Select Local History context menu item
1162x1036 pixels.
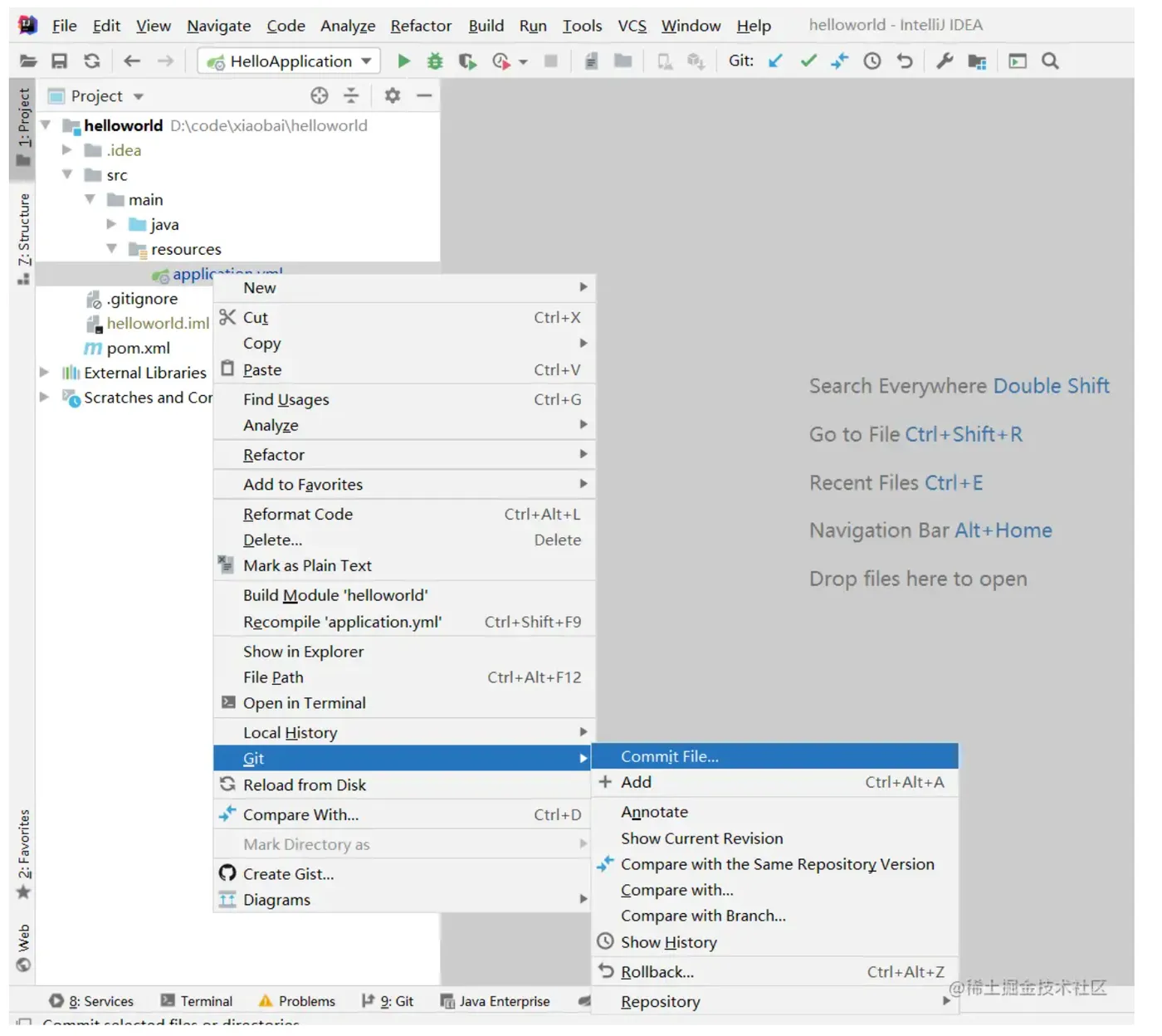click(x=404, y=734)
